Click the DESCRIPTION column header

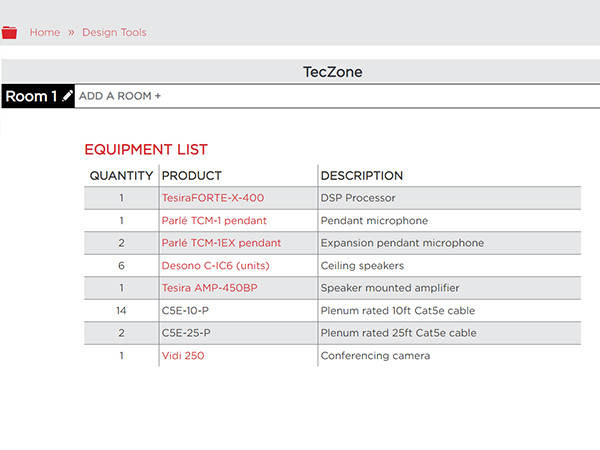[x=362, y=176]
